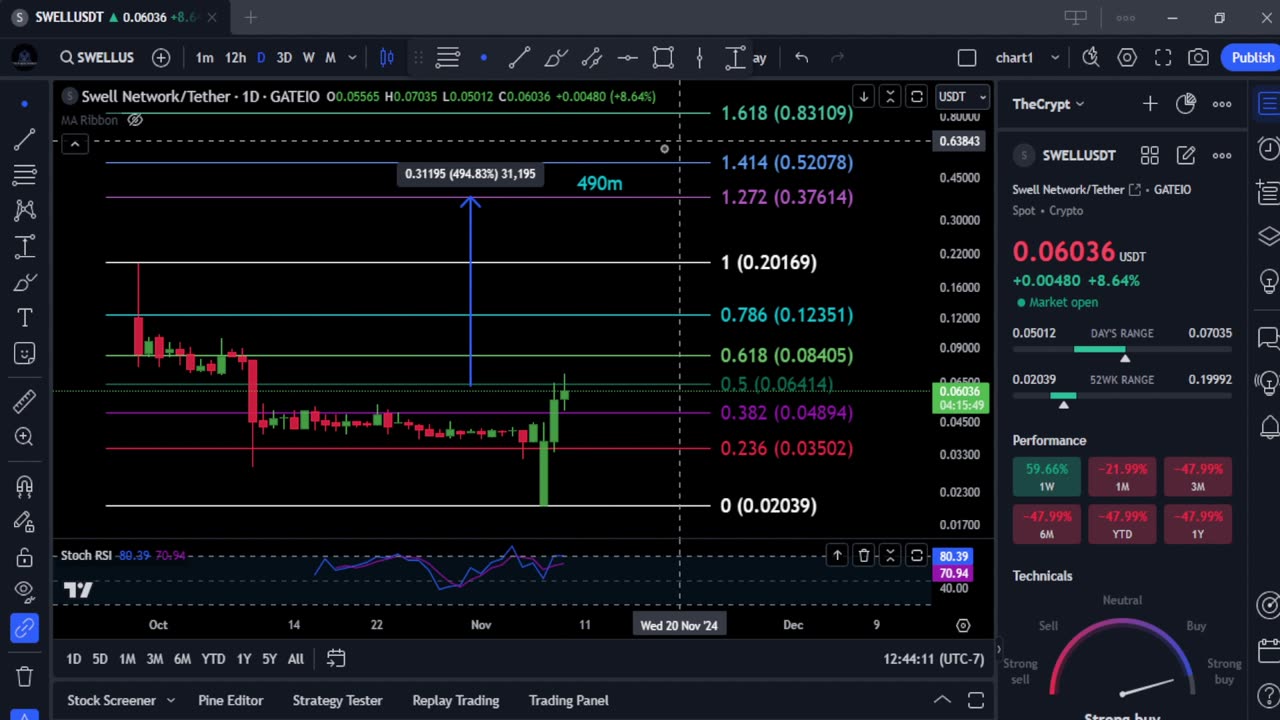Select the All date range

296,659
